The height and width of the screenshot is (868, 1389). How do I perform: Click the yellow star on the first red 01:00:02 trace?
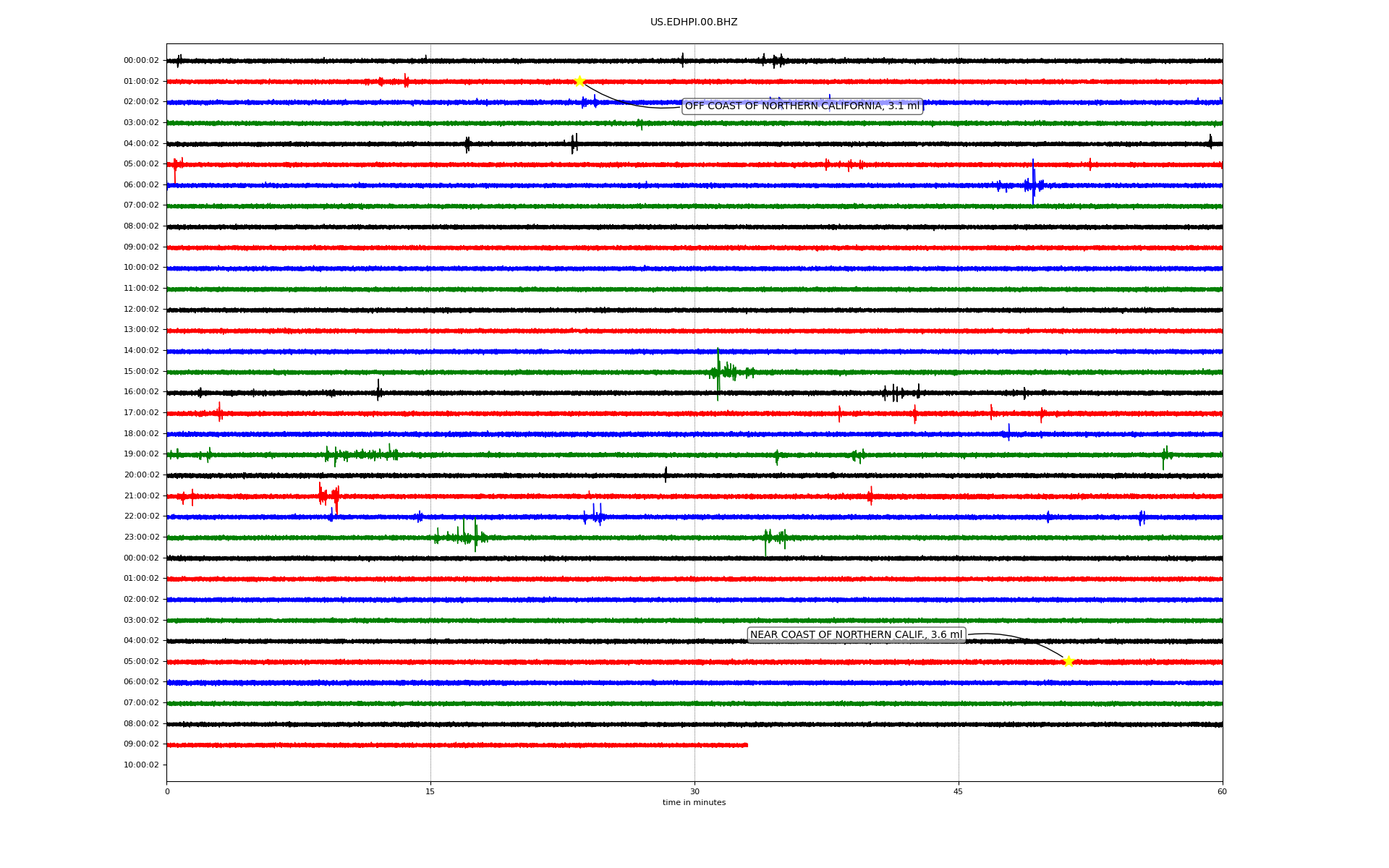(579, 81)
